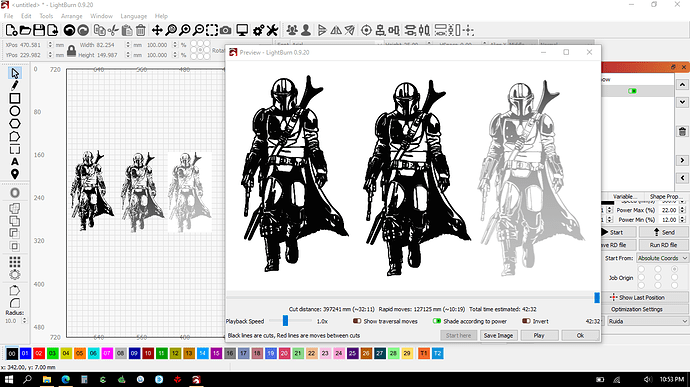Open the Tools menu
The image size is (690, 387).
(x=46, y=16)
